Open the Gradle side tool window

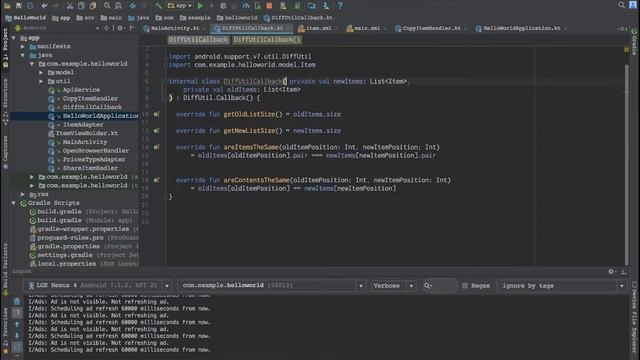(634, 42)
